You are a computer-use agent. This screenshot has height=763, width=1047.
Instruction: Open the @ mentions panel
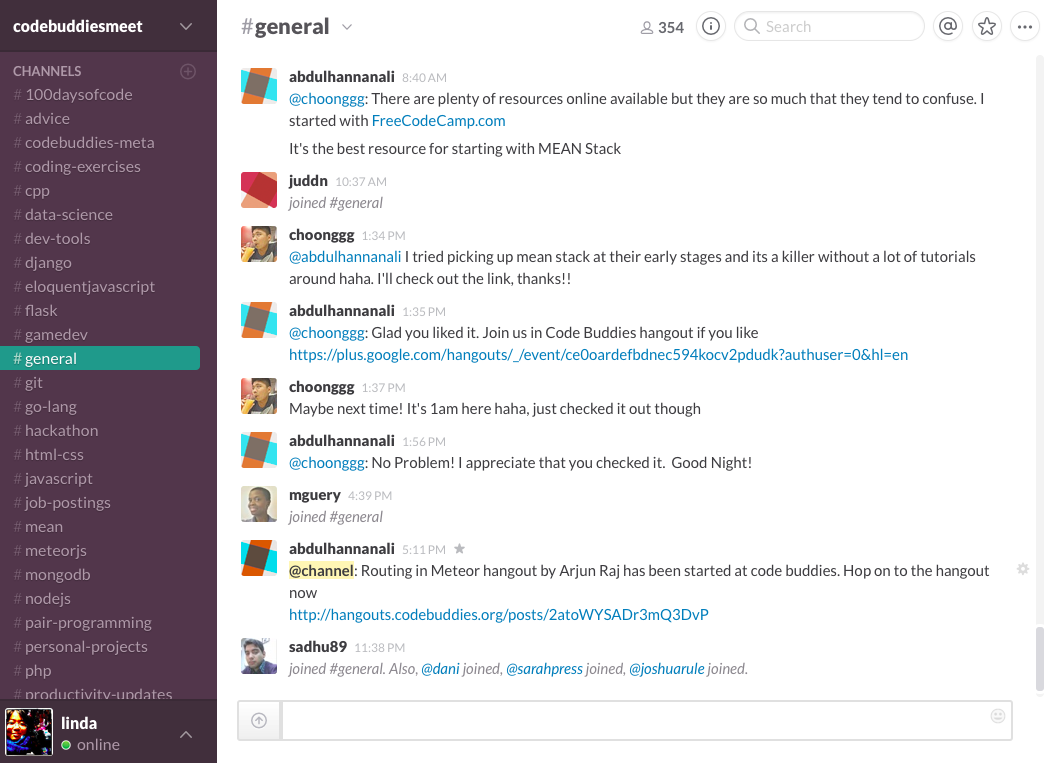click(947, 27)
